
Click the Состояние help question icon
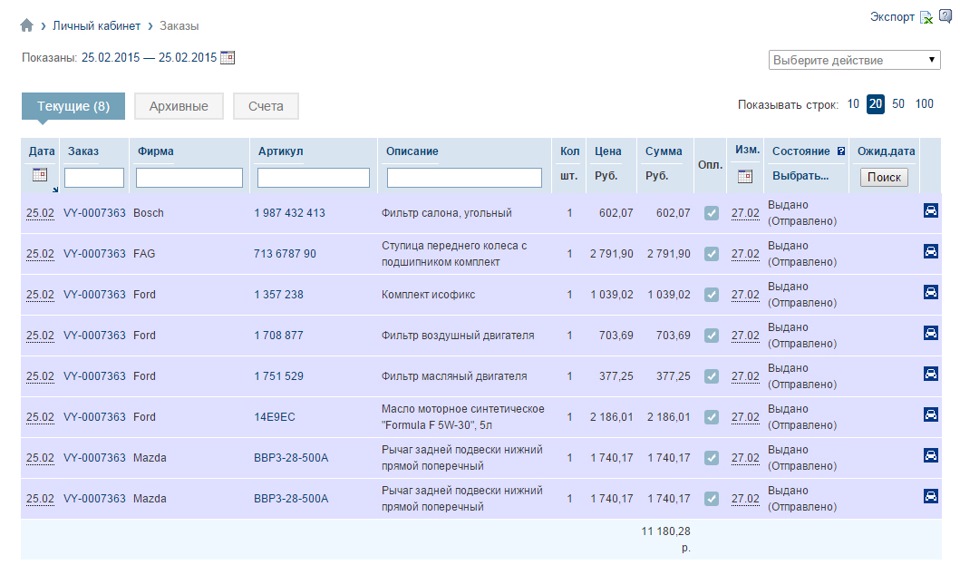[841, 152]
